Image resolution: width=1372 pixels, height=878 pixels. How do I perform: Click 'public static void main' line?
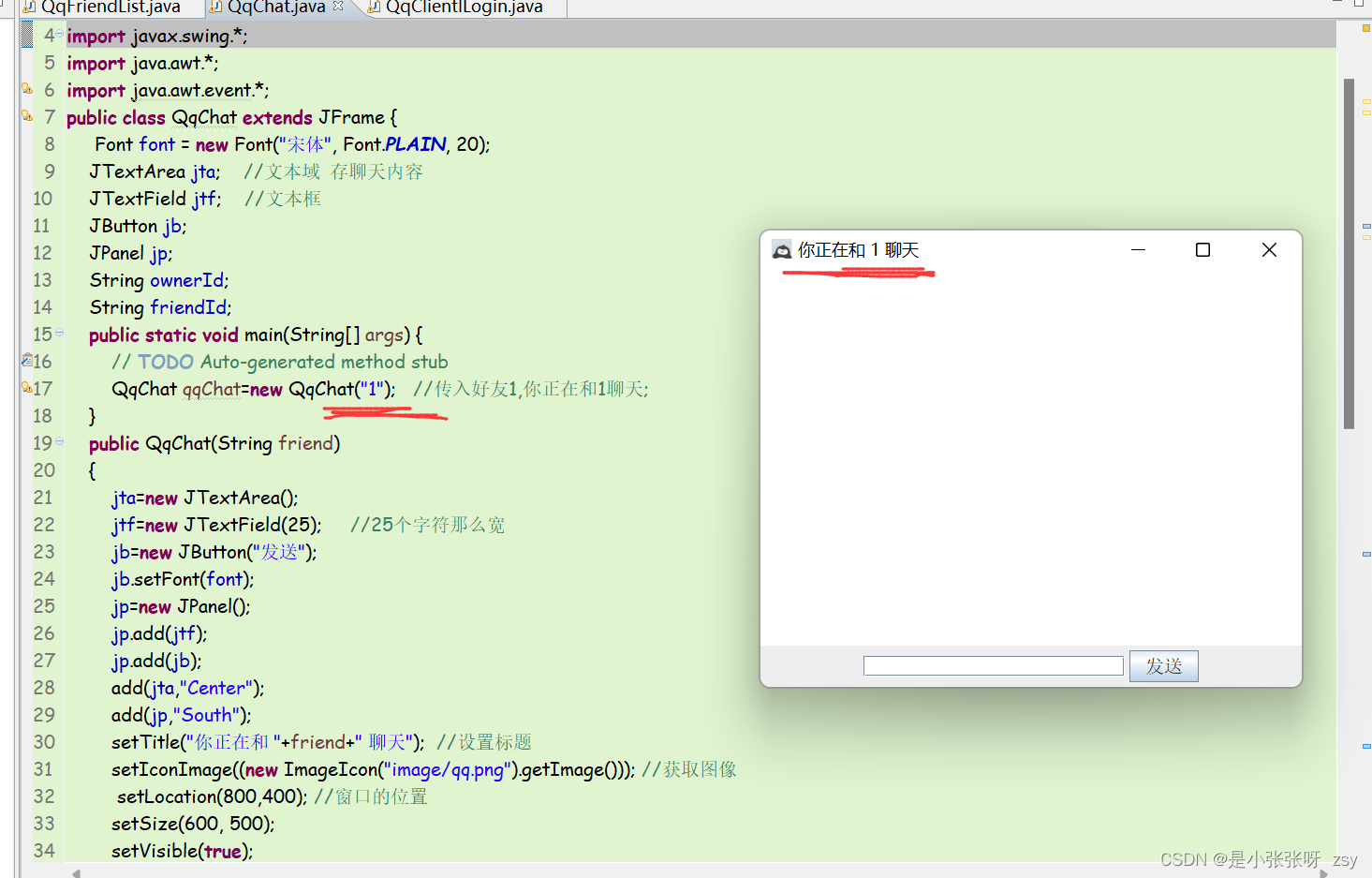256,335
